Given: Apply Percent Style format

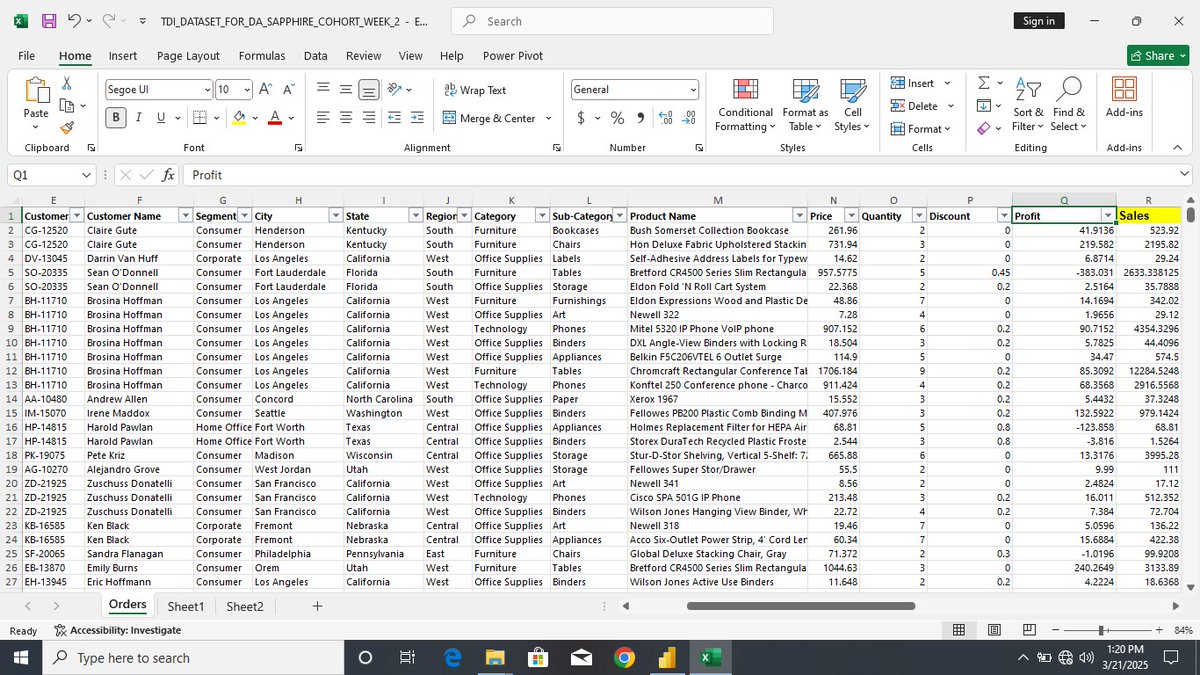Looking at the screenshot, I should click(x=617, y=118).
